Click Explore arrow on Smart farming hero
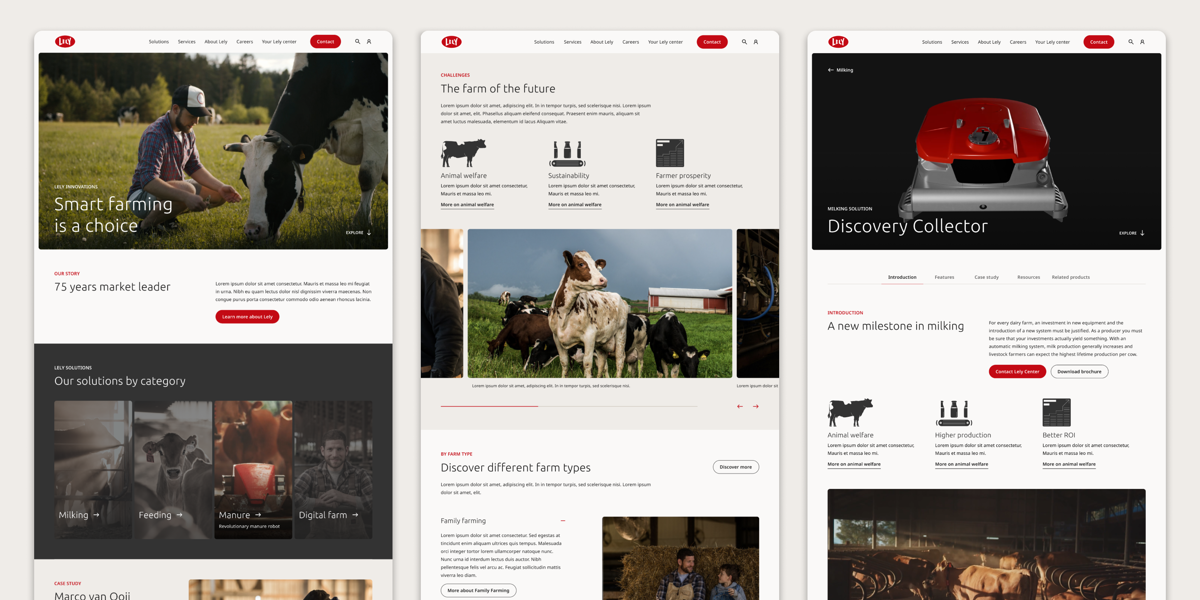Viewport: 1200px width, 600px height. tap(369, 233)
